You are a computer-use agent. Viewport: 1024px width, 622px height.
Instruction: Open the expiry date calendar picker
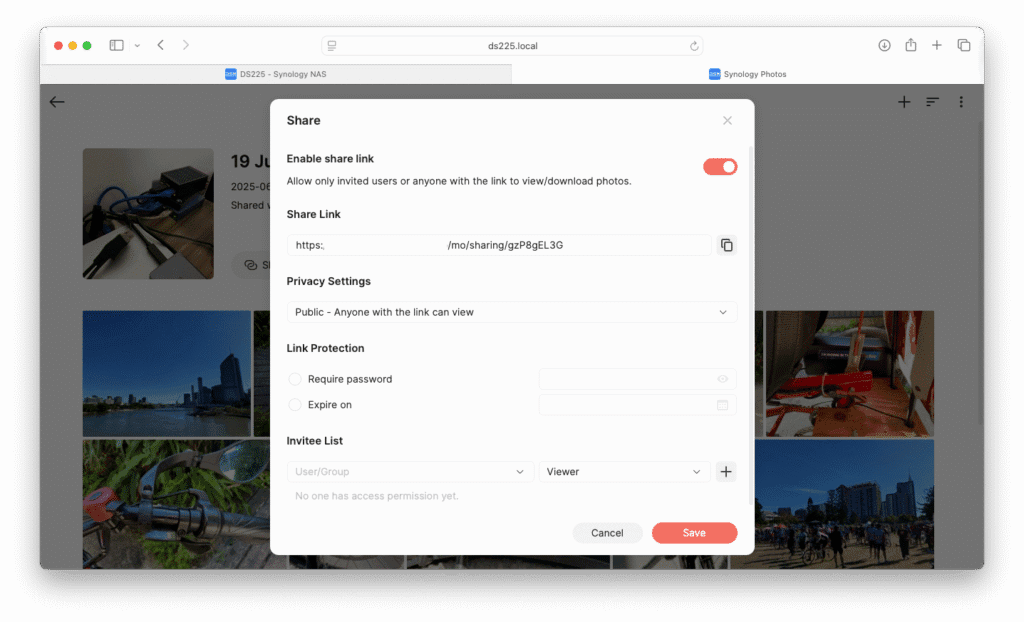click(722, 405)
